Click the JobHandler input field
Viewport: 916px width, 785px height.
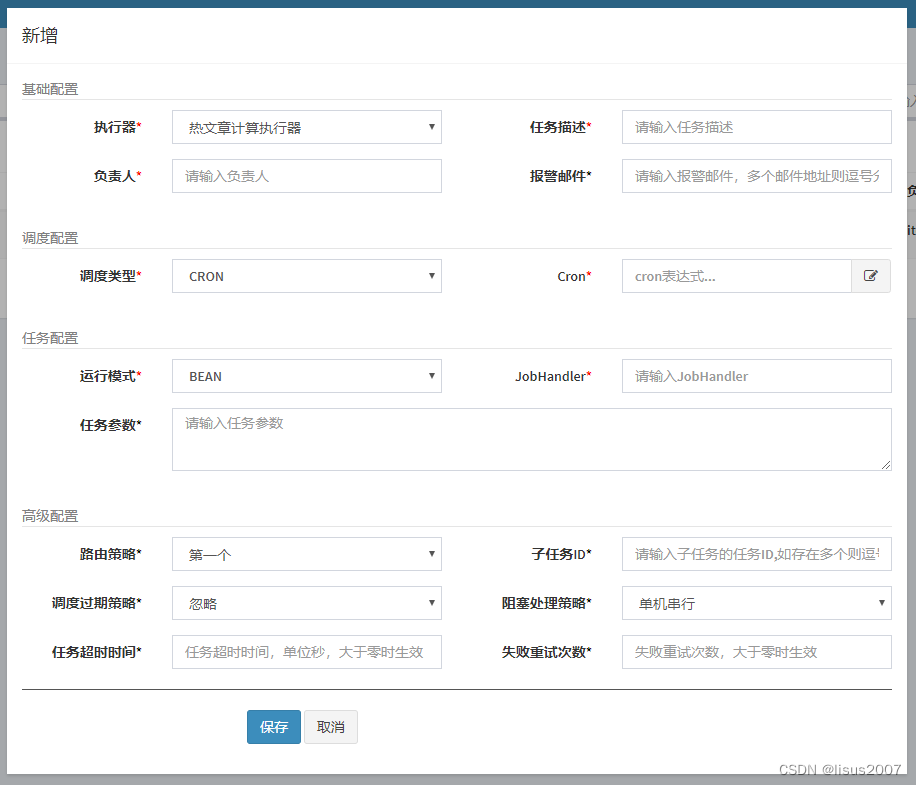pos(756,375)
